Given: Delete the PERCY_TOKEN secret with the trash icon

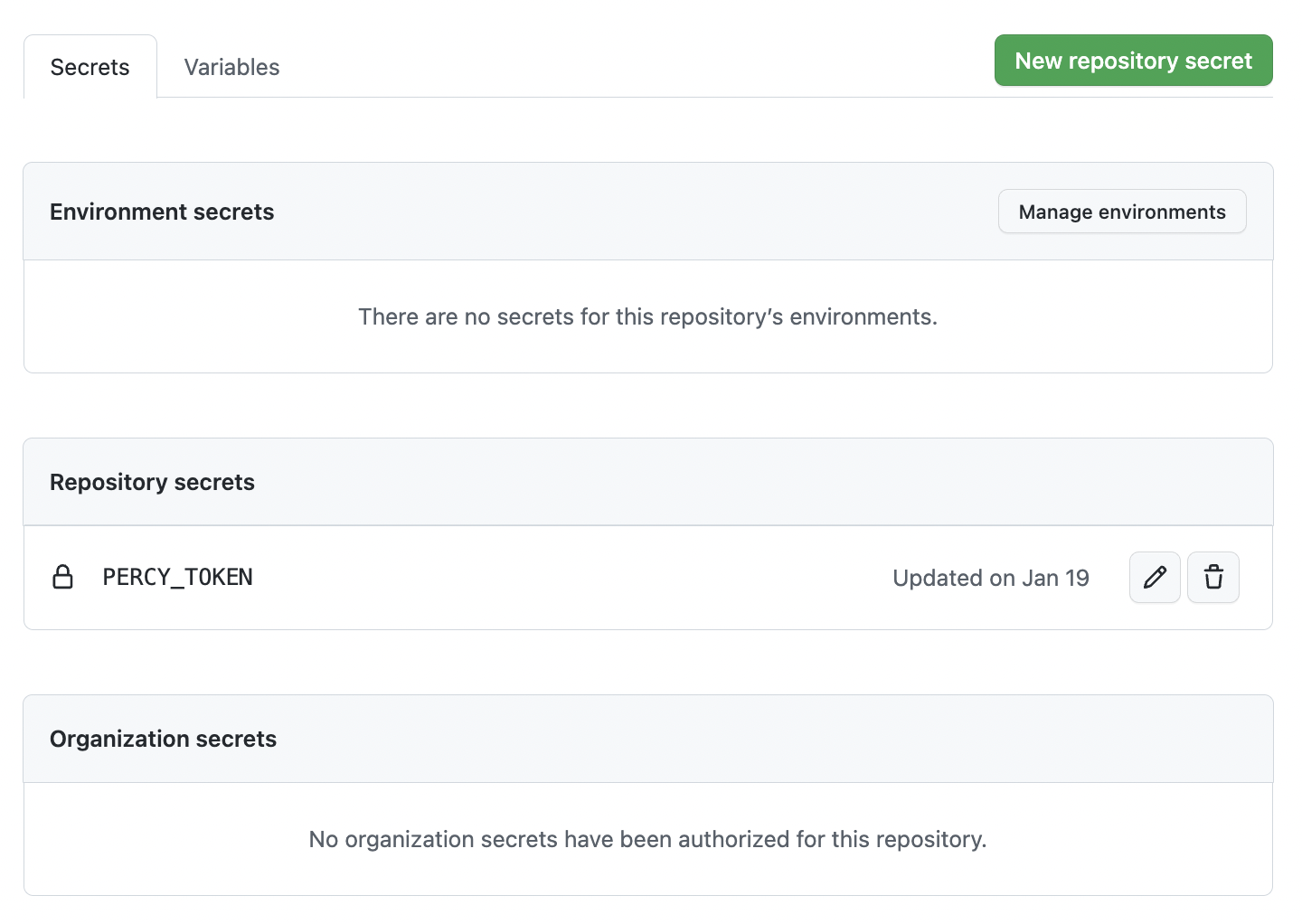Looking at the screenshot, I should (1213, 577).
